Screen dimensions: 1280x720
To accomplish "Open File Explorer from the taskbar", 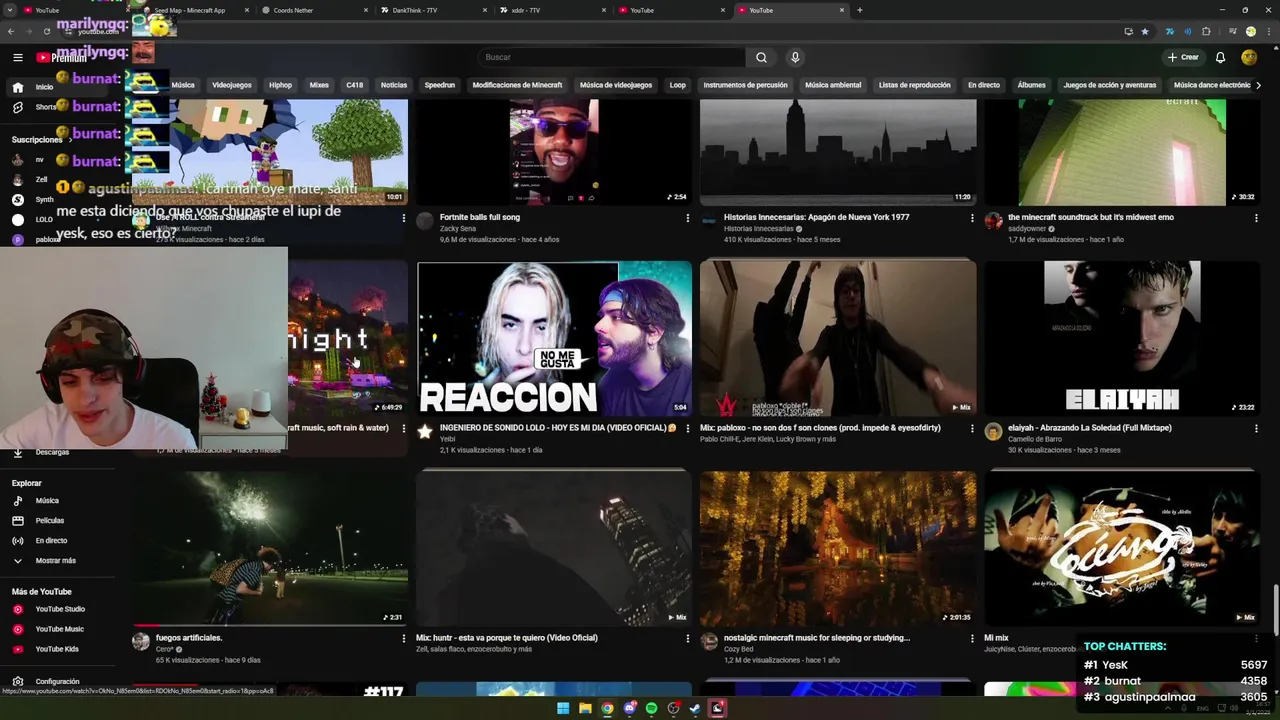I will coord(584,709).
